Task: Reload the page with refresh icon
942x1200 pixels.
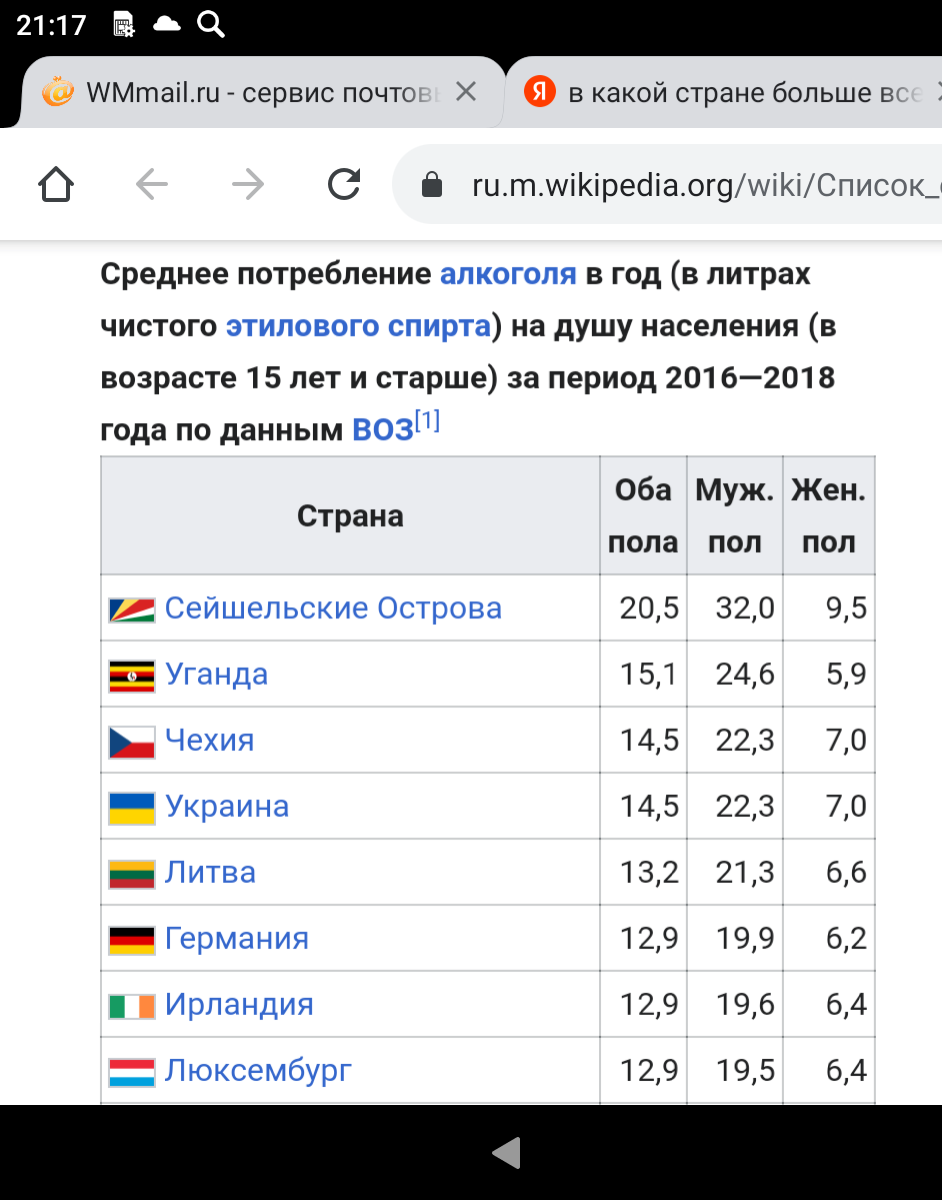Action: coord(344,184)
